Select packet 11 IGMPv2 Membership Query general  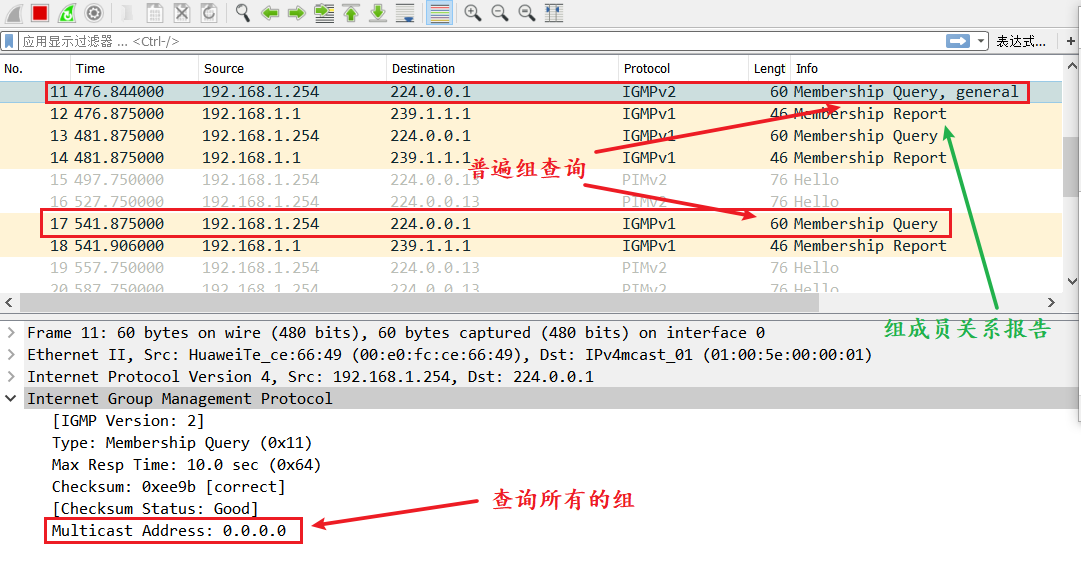pyautogui.click(x=531, y=92)
